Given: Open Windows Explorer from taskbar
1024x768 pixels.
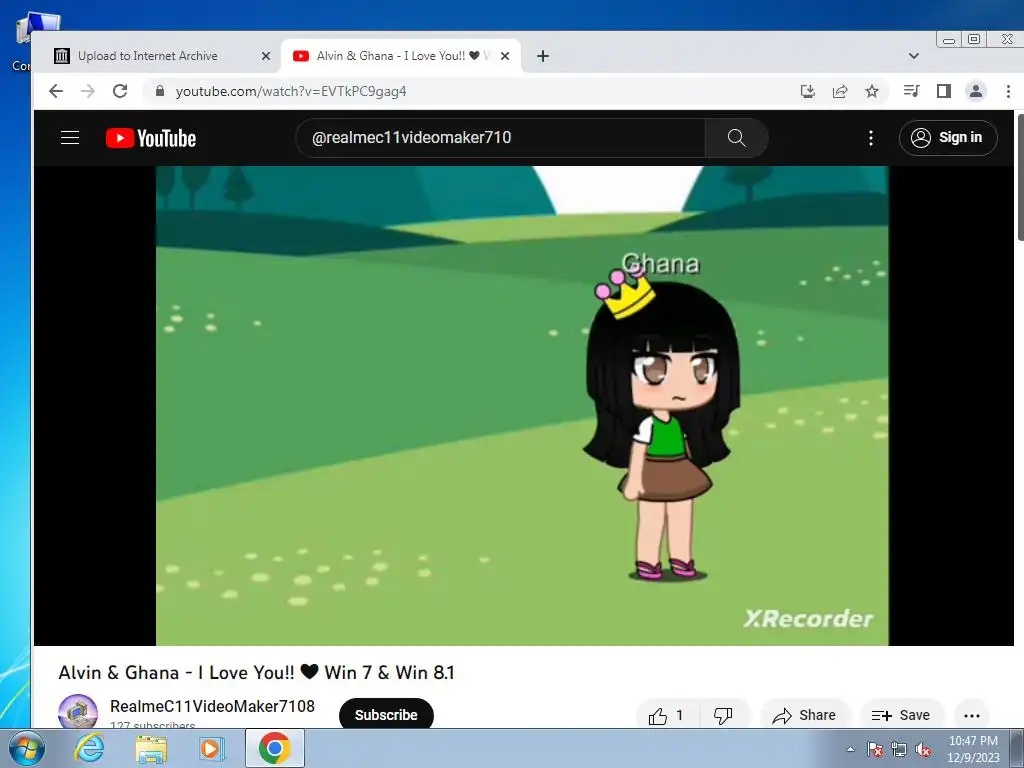Looking at the screenshot, I should pyautogui.click(x=151, y=748).
